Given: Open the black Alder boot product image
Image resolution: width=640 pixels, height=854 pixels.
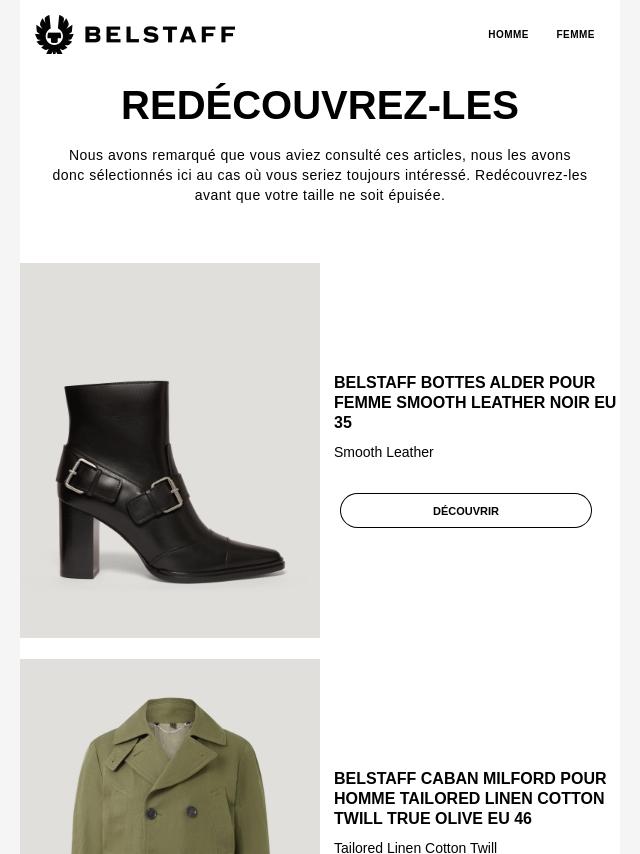Looking at the screenshot, I should pos(170,450).
